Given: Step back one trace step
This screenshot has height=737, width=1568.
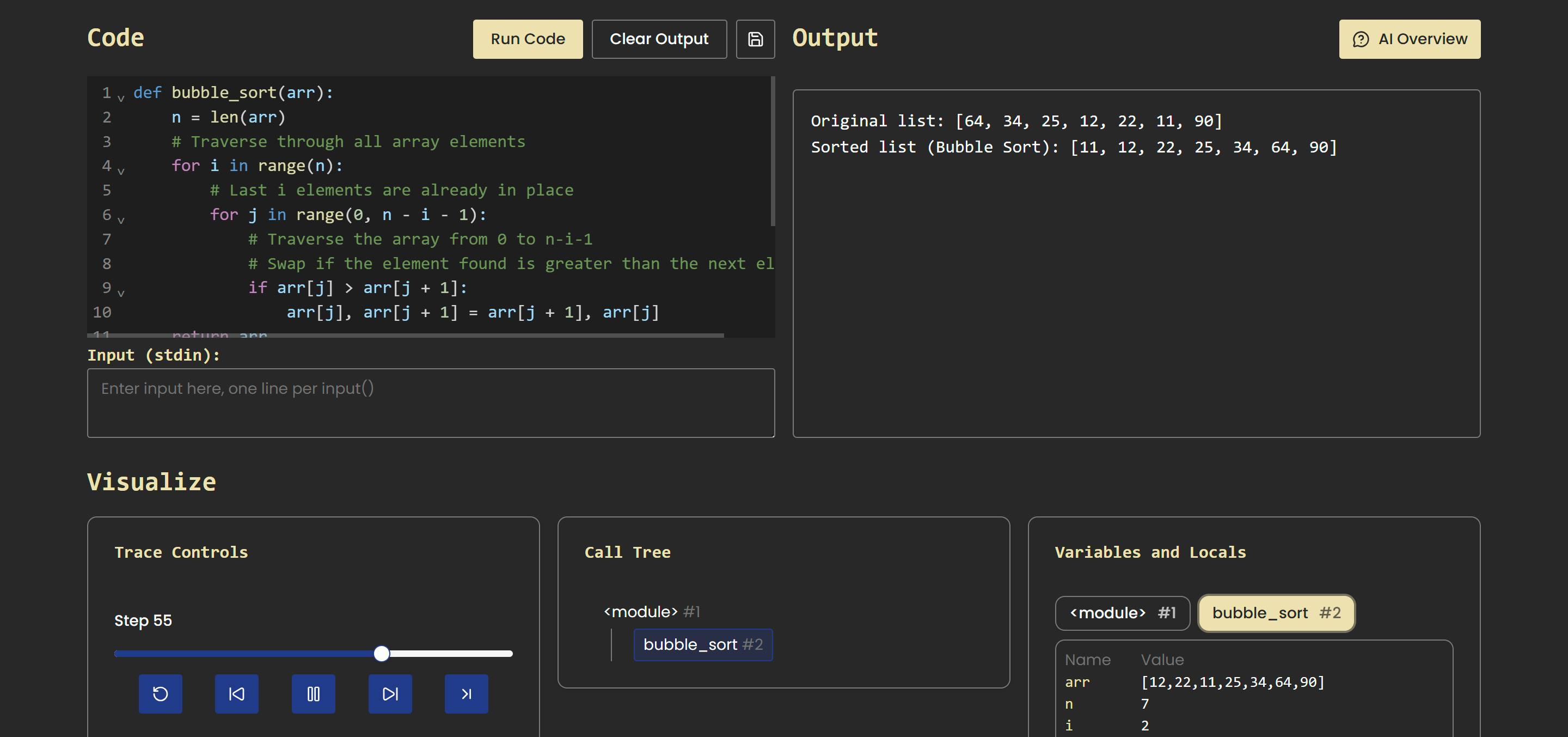Looking at the screenshot, I should pos(236,694).
